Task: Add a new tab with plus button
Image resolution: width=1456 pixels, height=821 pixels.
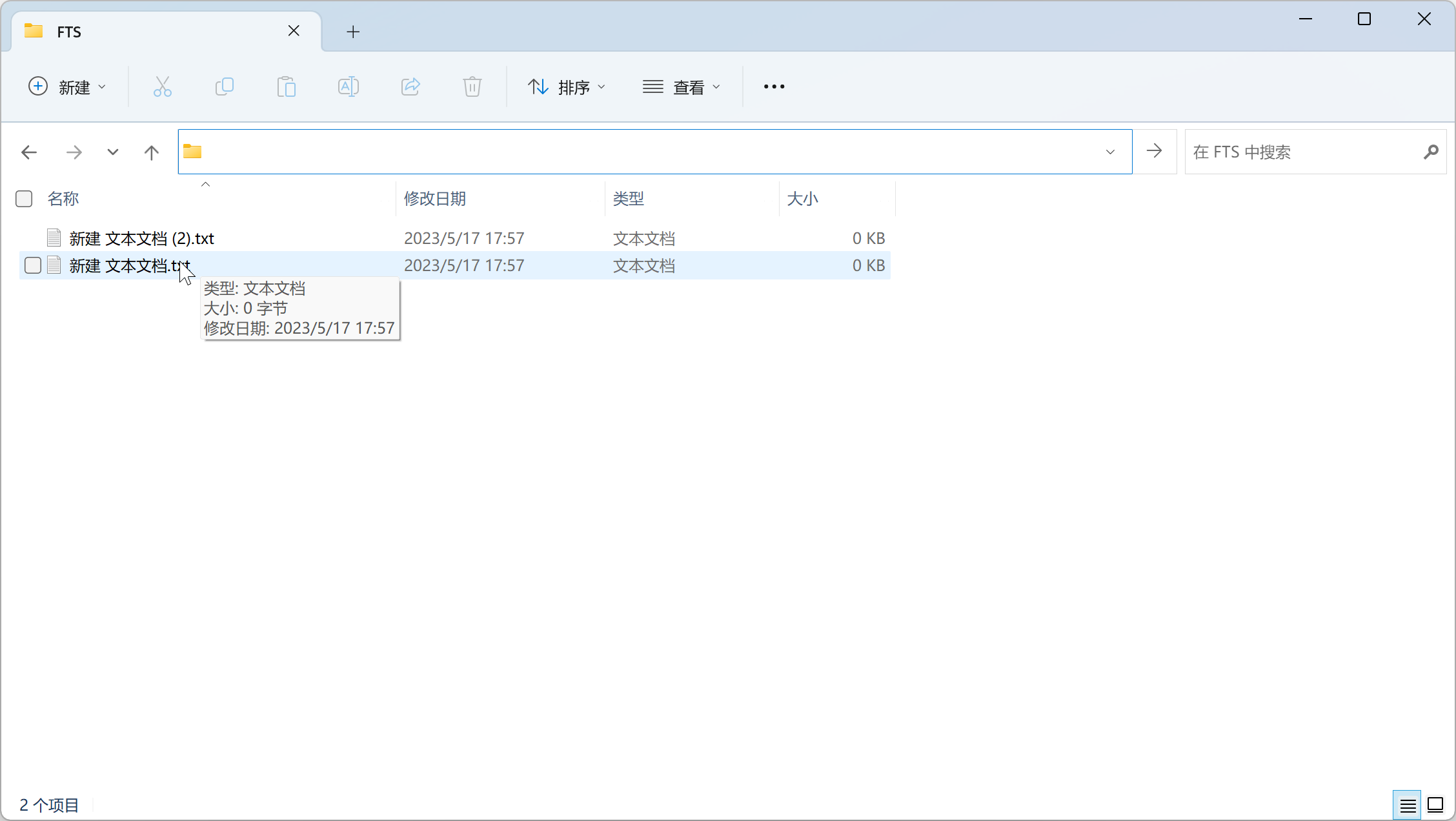Action: click(352, 32)
